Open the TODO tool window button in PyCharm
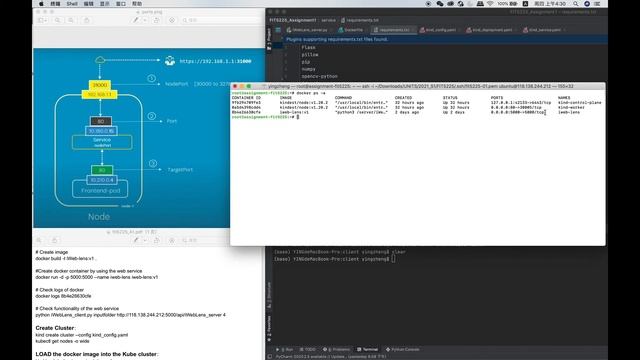This screenshot has height=360, width=640. 308,349
